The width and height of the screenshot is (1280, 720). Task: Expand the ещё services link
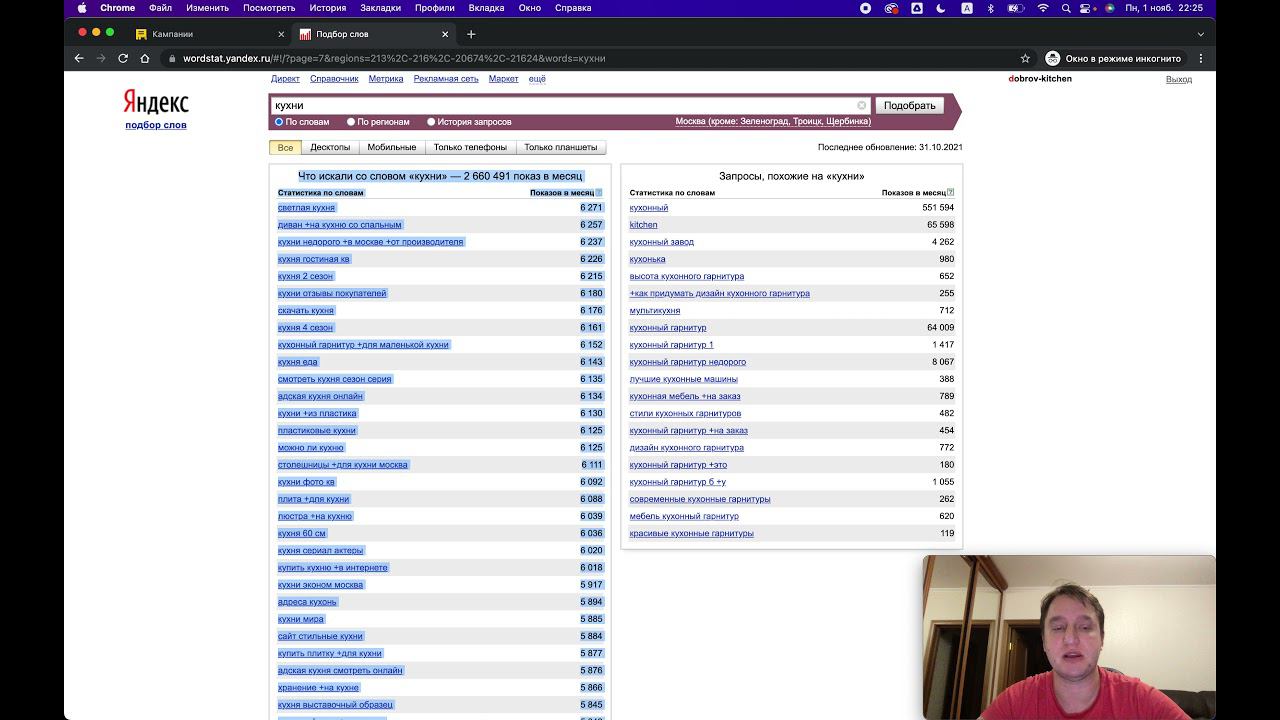[537, 79]
